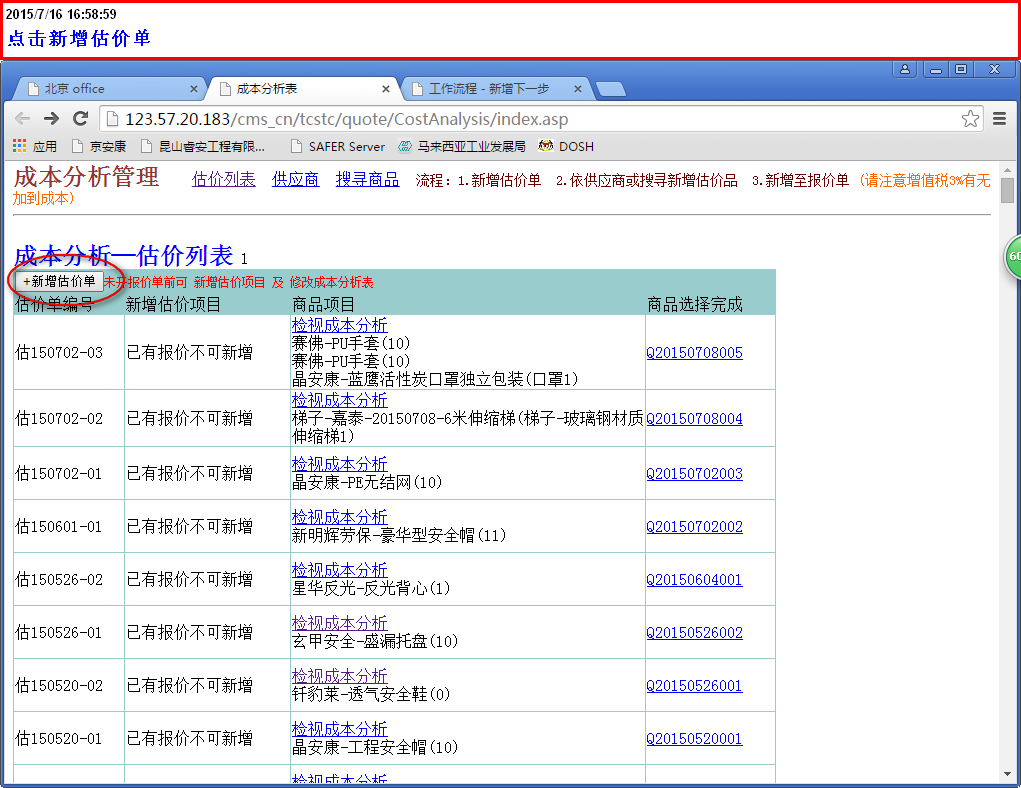Open the DOSH bookmark
Screen dimensions: 1021x788
coord(566,146)
